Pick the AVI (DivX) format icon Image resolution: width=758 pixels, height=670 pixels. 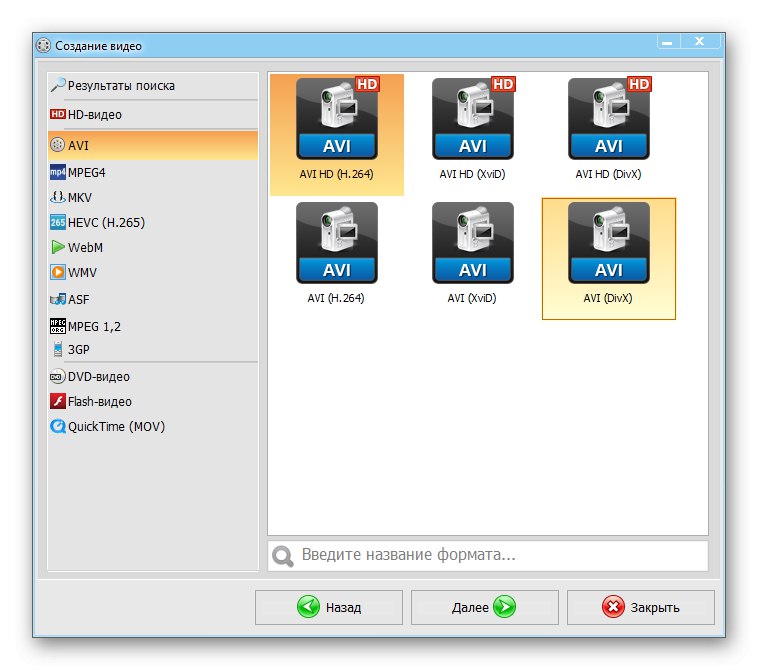(609, 243)
